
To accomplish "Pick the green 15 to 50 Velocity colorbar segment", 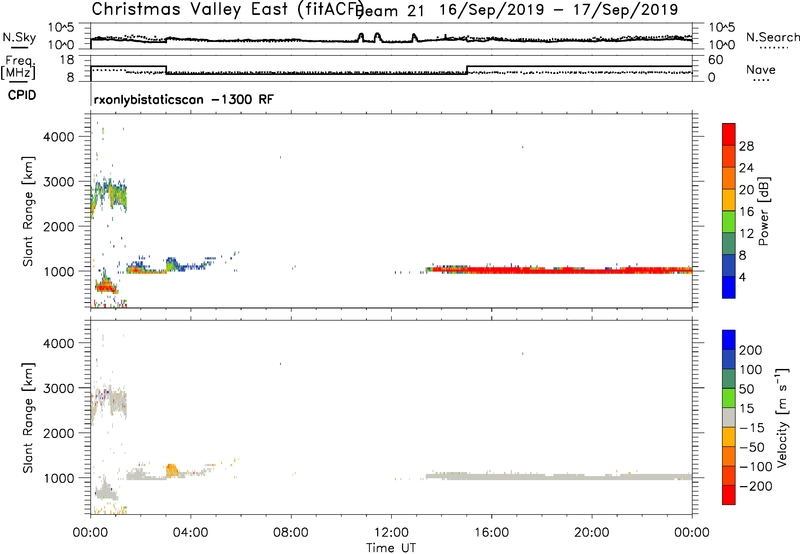I will tap(729, 398).
